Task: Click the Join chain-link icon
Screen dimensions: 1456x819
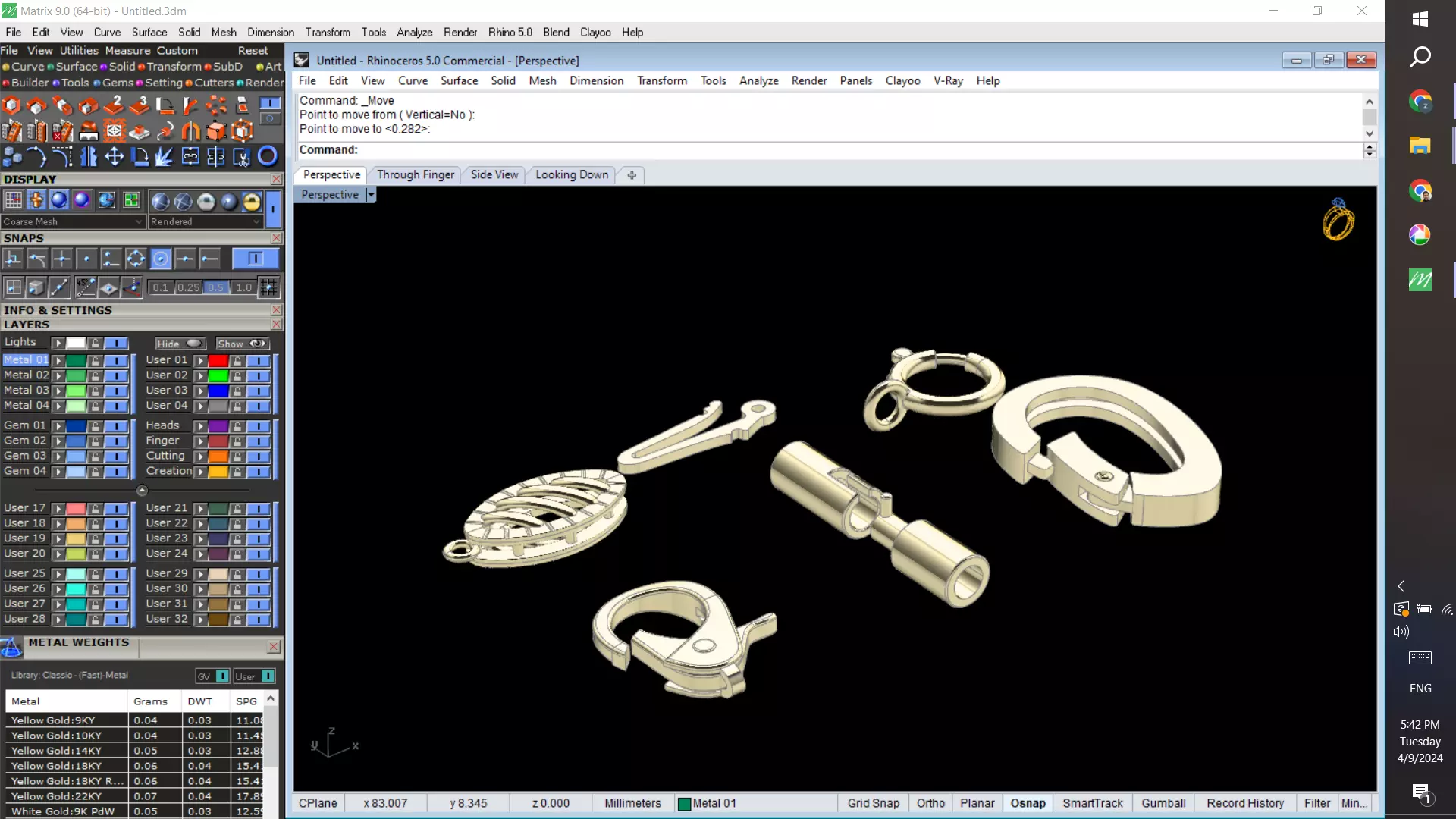Action: (190, 156)
